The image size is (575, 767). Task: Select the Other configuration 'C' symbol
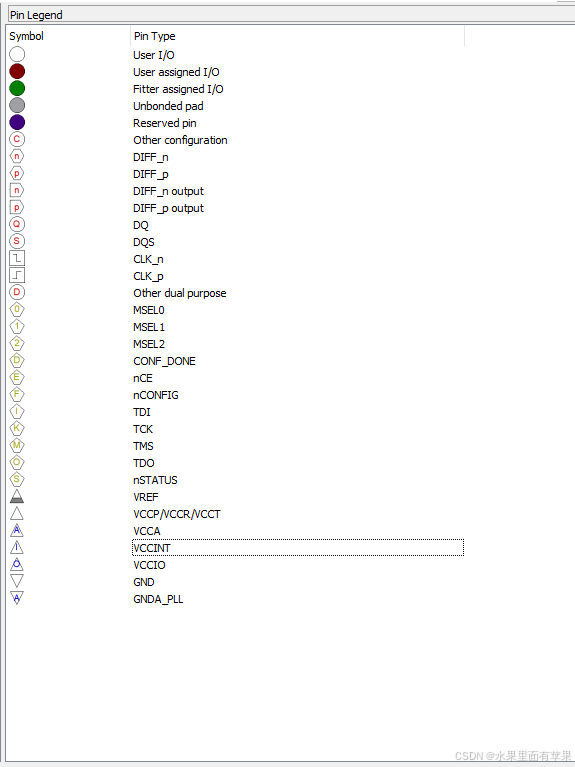pos(17,139)
